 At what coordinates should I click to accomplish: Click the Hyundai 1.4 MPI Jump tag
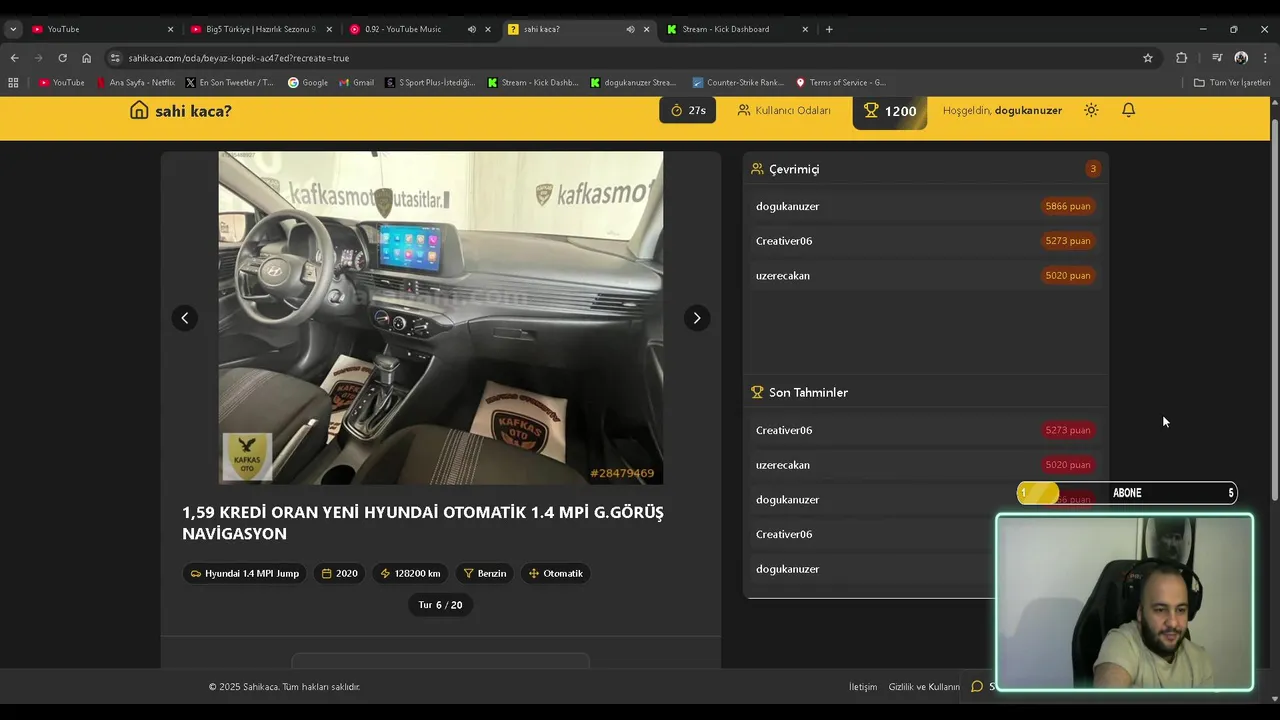click(x=244, y=573)
